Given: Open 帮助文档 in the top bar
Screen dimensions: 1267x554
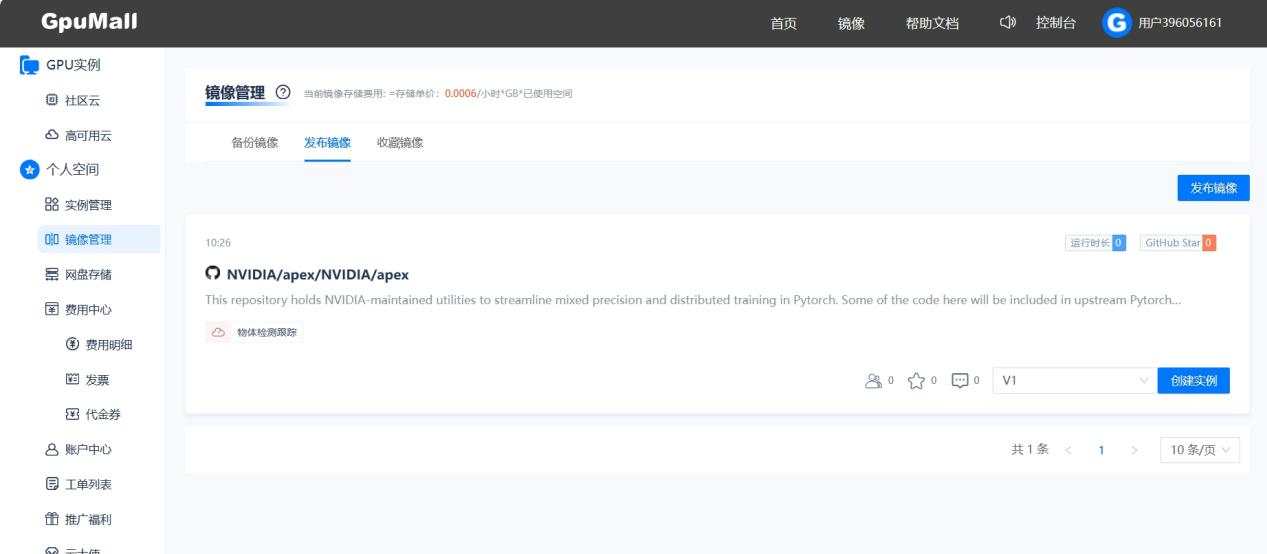Looking at the screenshot, I should [x=932, y=24].
